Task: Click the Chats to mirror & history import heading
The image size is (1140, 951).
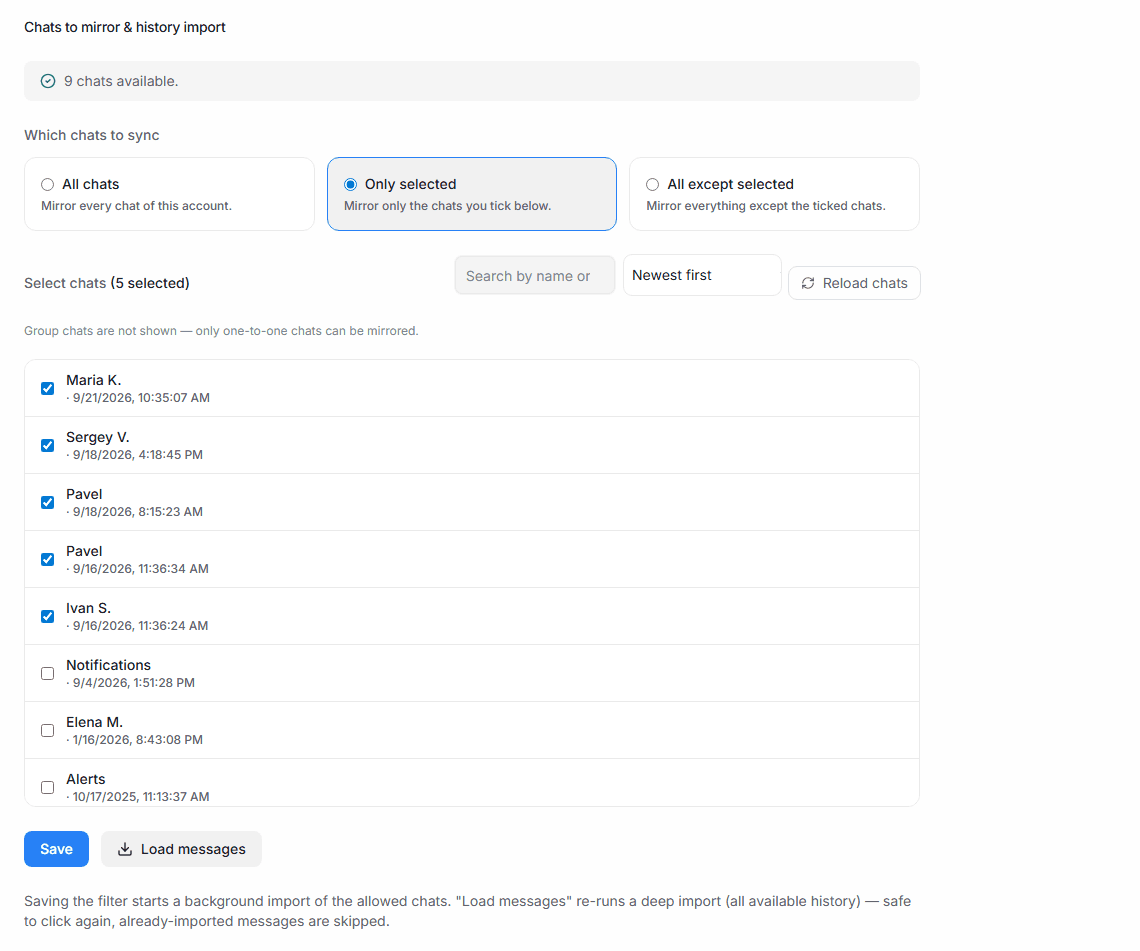Action: (x=125, y=28)
